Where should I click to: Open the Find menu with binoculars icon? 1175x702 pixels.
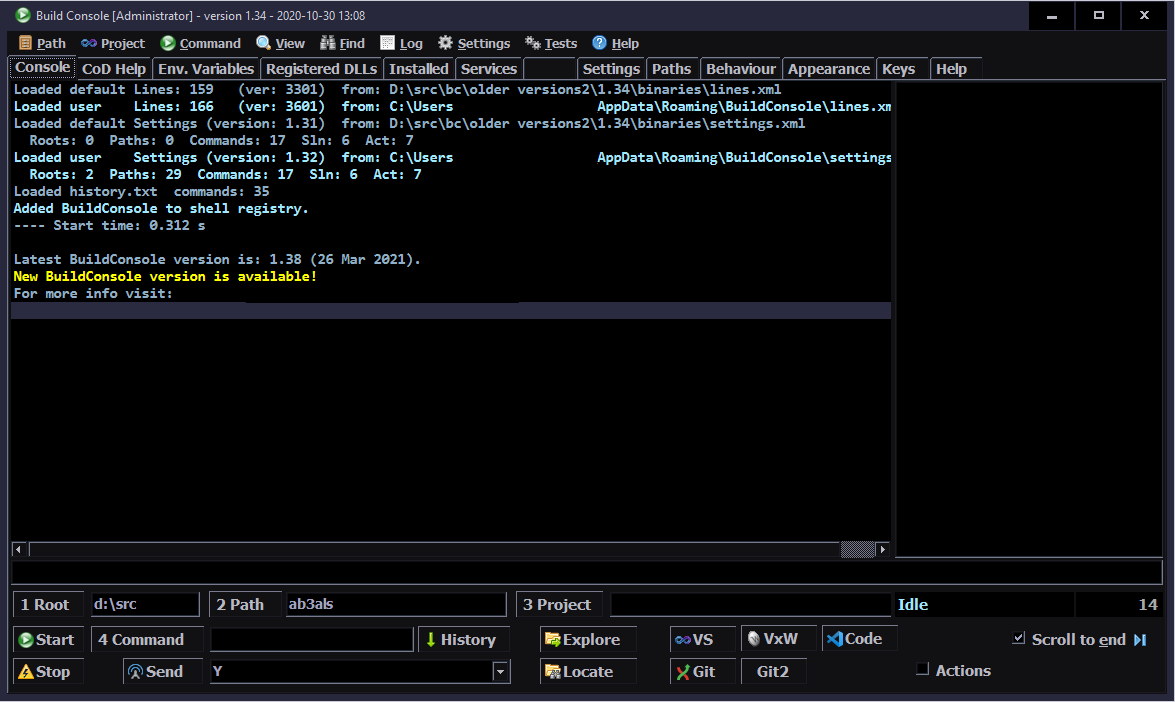pyautogui.click(x=342, y=43)
